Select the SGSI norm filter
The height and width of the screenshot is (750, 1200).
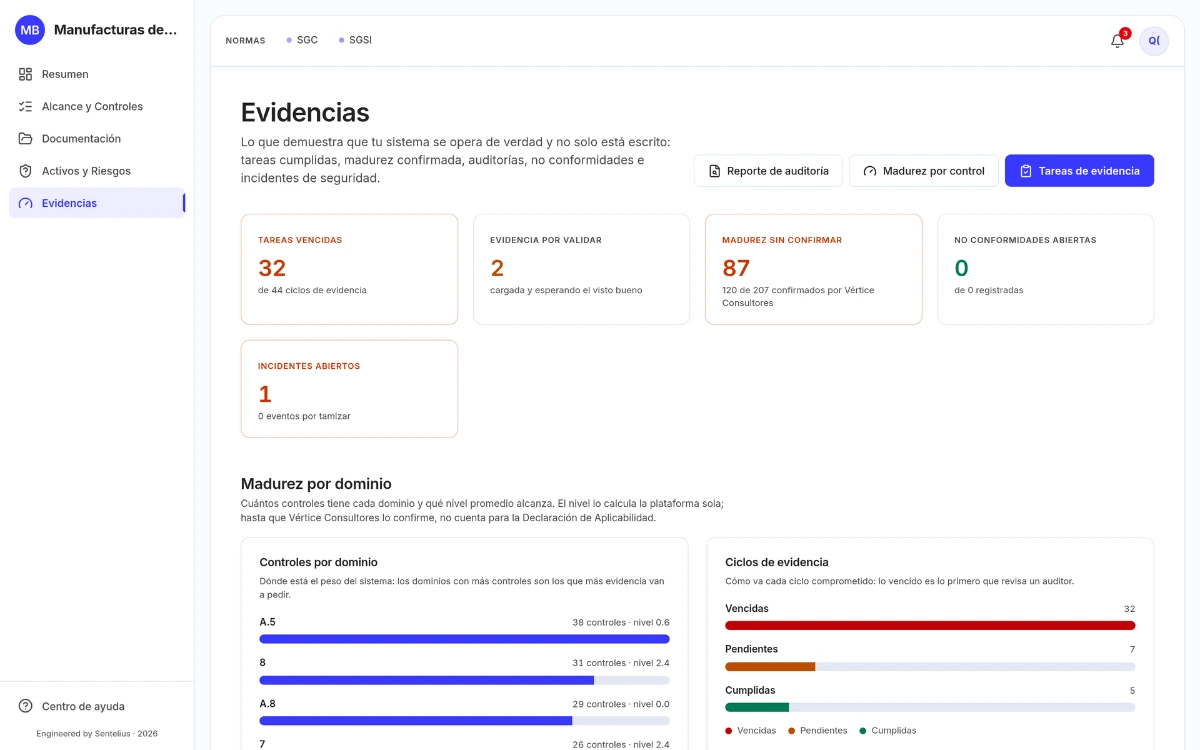355,40
